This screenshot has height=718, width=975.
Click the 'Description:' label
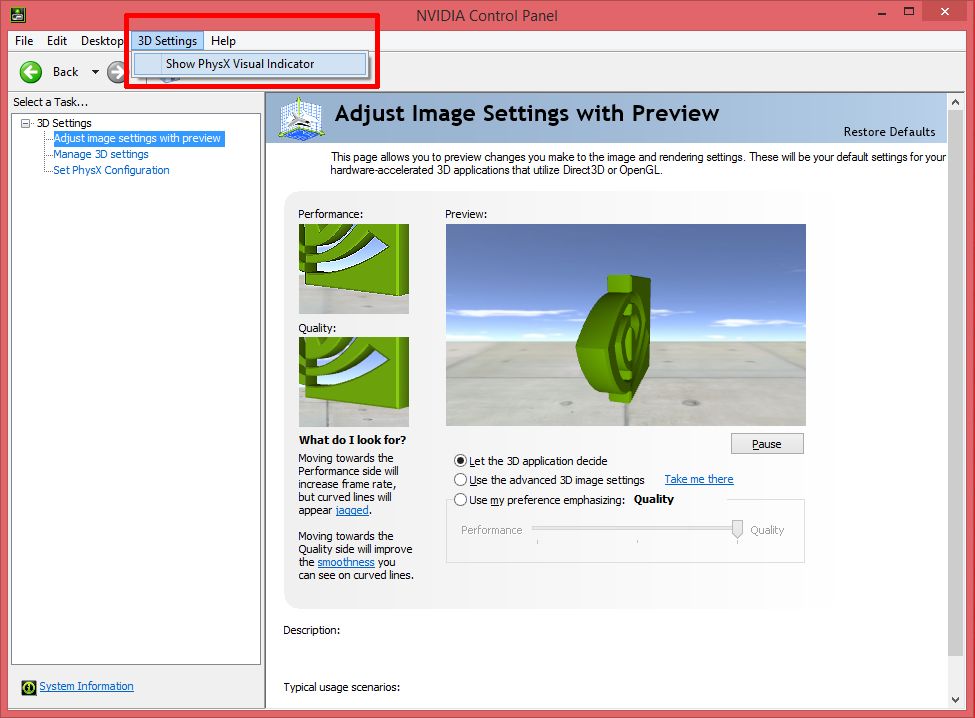[312, 630]
